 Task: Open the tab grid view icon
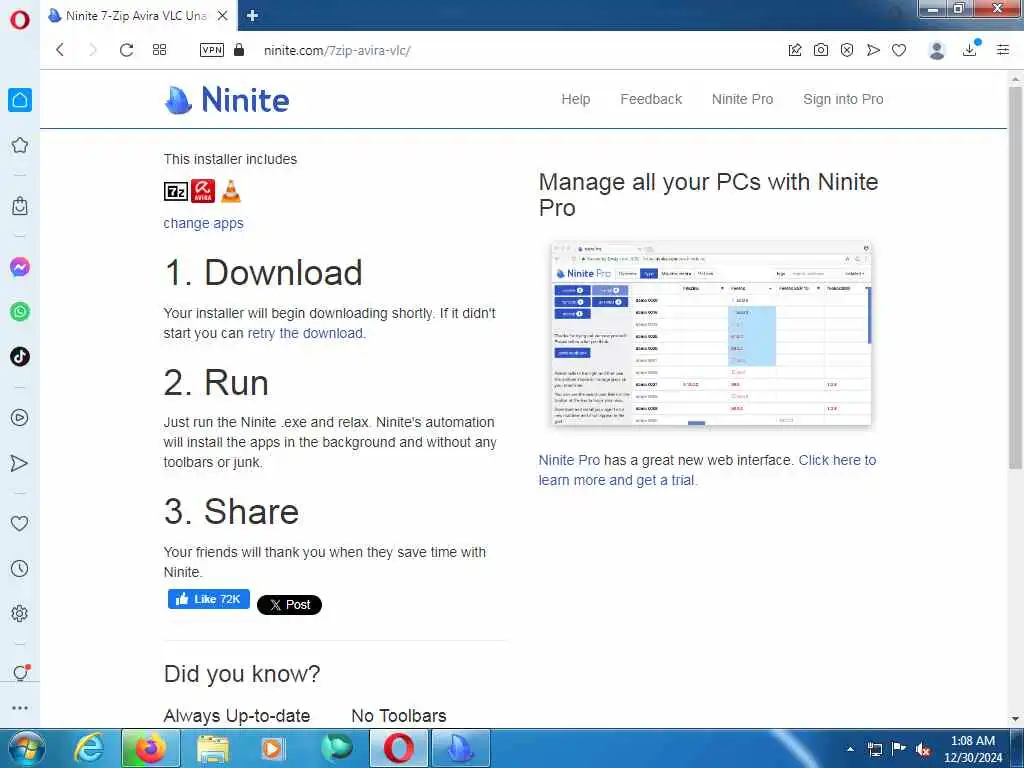pyautogui.click(x=159, y=50)
